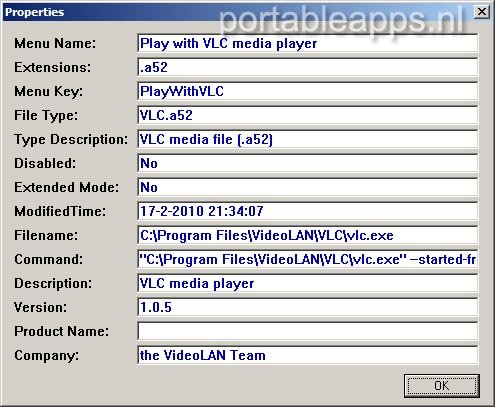The height and width of the screenshot is (407, 495).
Task: Click the Disabled field value
Action: (308, 163)
